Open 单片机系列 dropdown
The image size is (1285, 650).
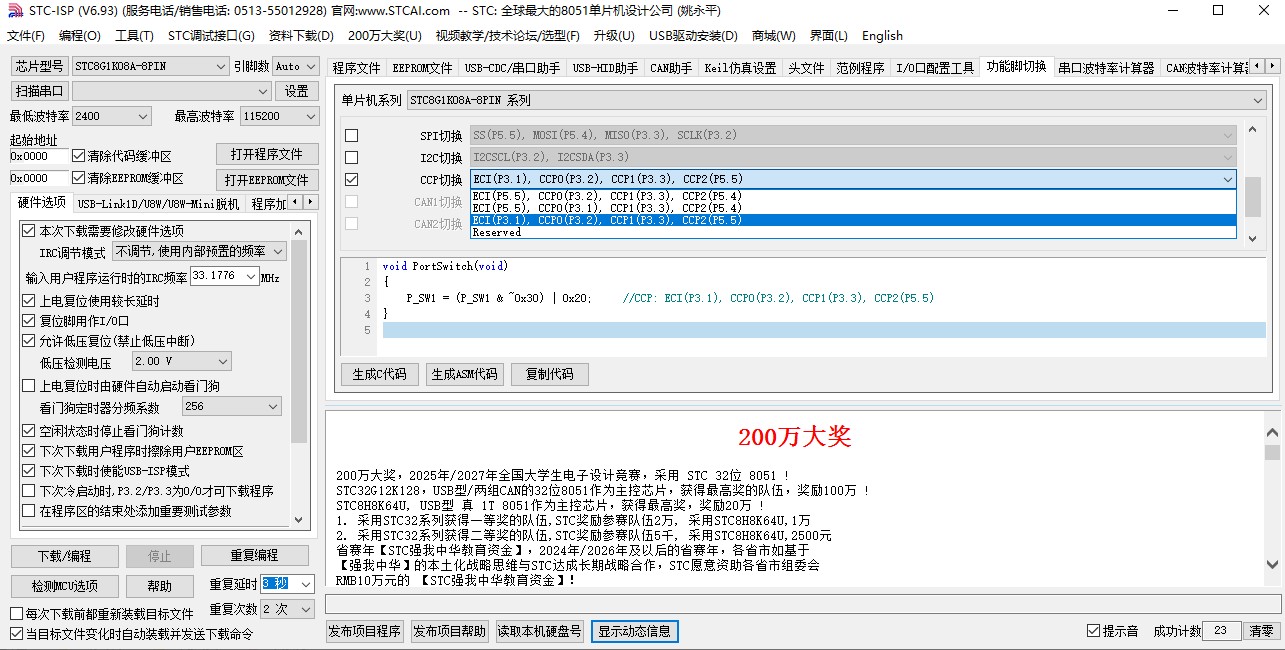[836, 100]
